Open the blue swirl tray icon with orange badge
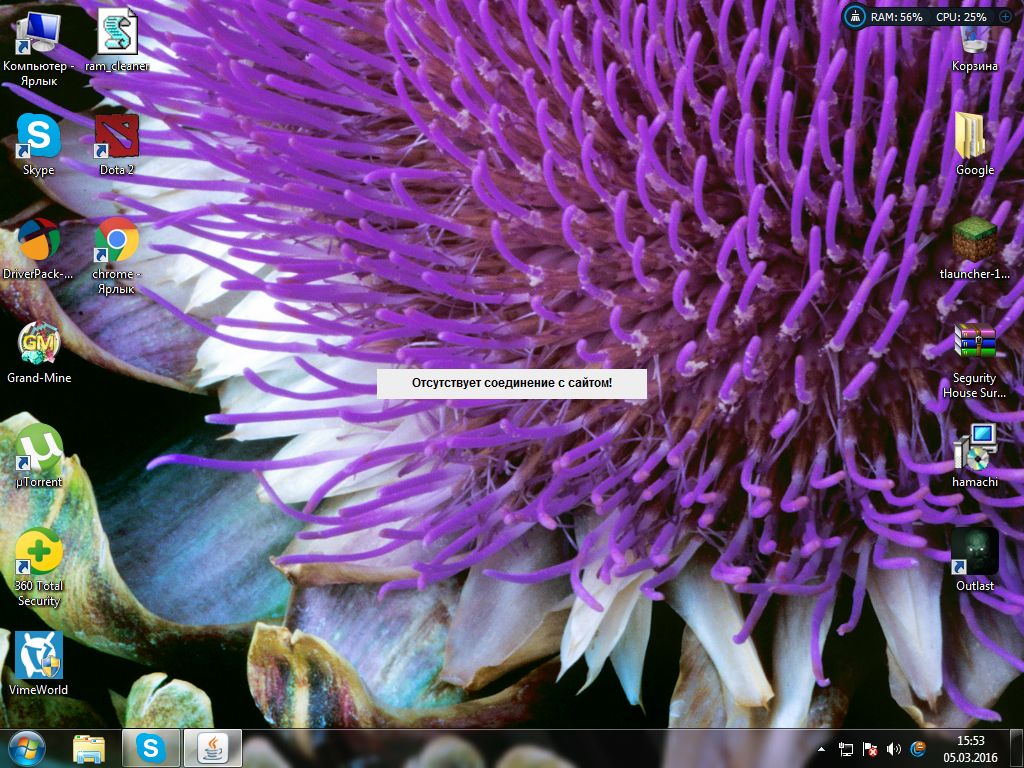 coord(918,749)
